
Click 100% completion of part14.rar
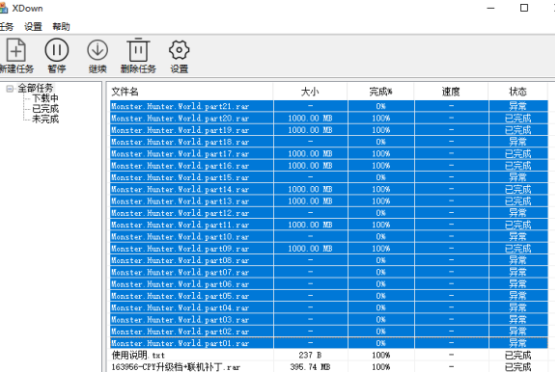point(381,189)
